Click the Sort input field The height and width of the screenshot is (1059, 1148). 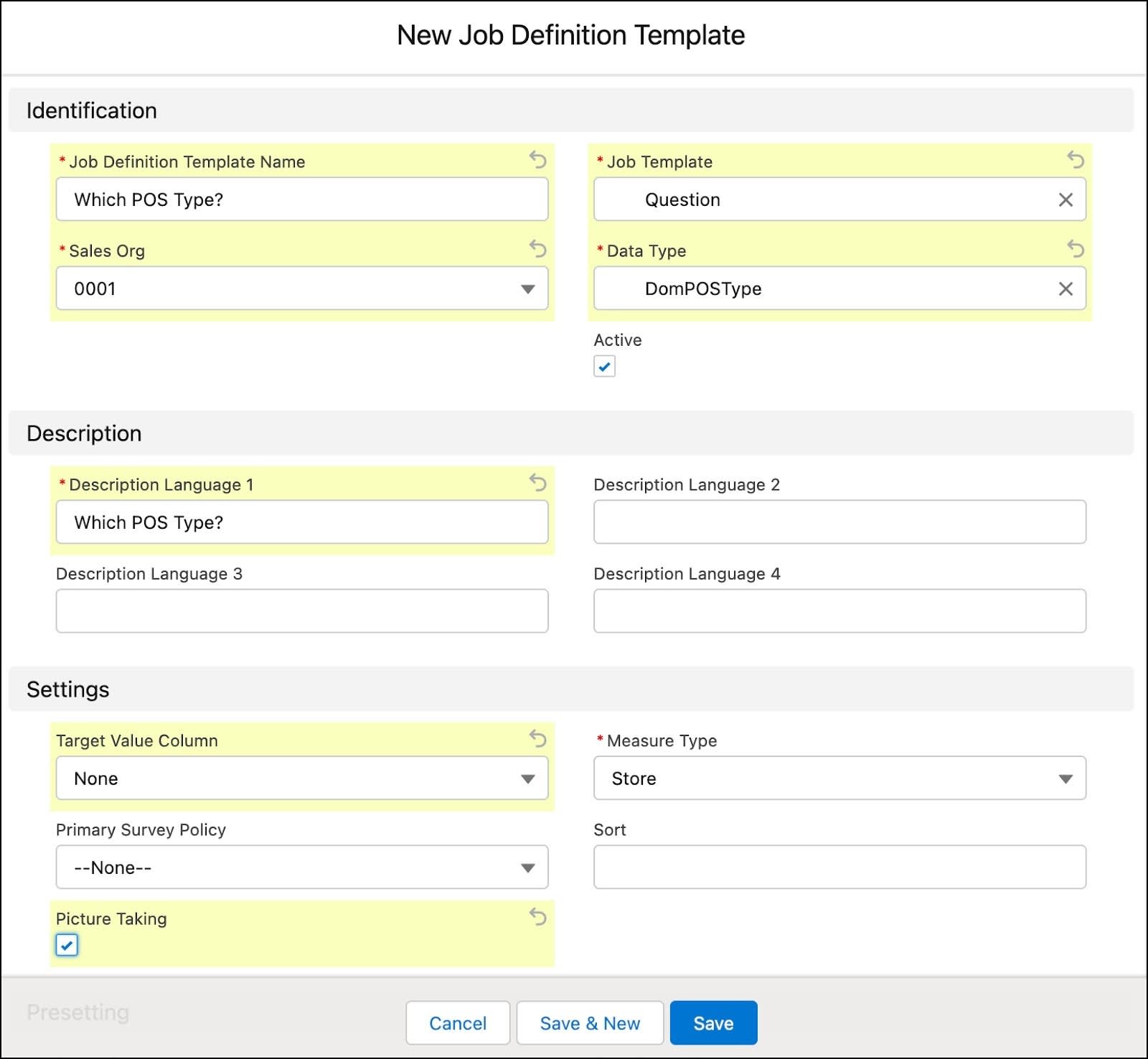point(839,867)
